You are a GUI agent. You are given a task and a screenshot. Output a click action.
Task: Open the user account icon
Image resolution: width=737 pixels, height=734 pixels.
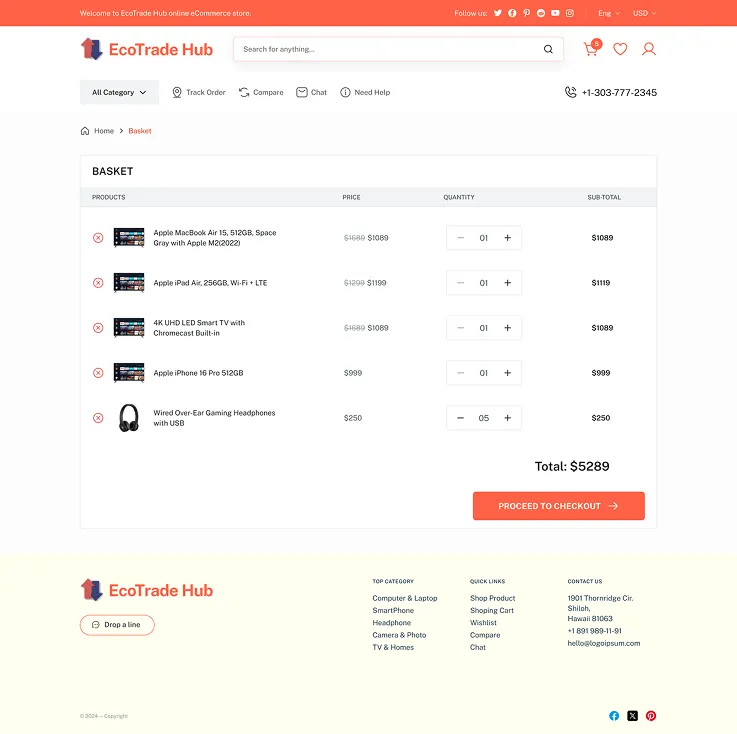(x=649, y=49)
